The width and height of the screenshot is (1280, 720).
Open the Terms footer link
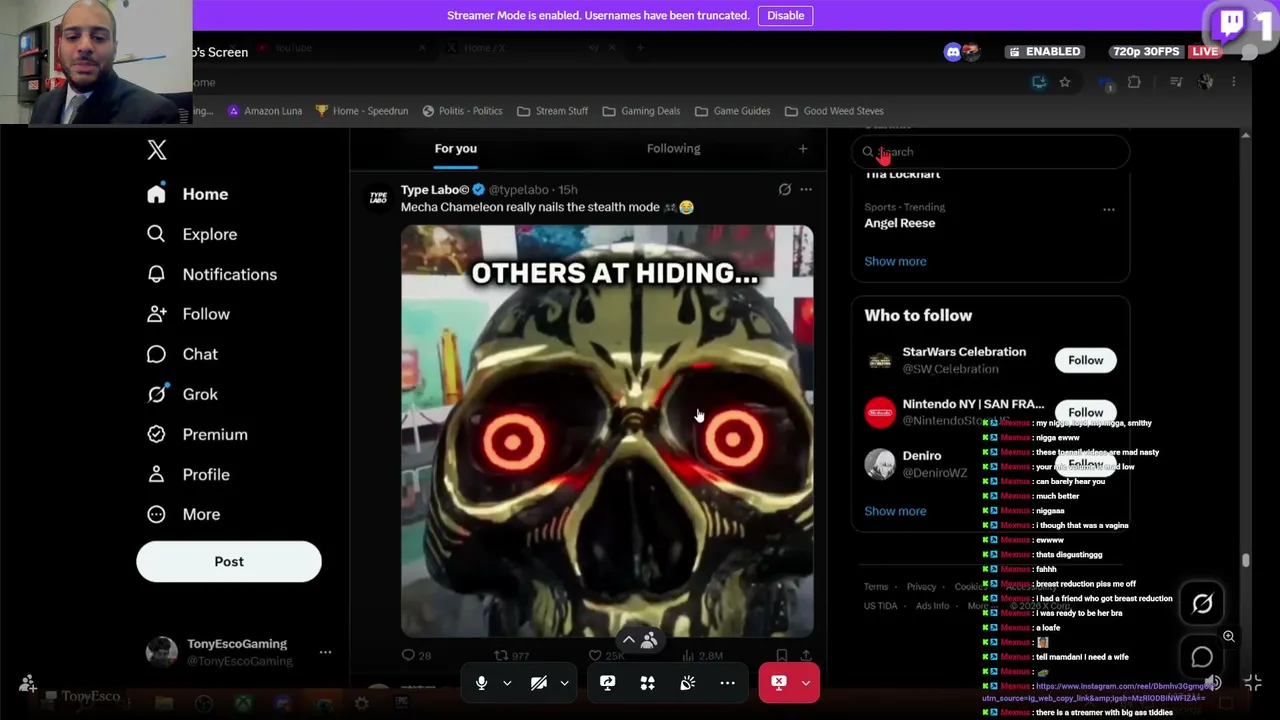[x=876, y=587]
